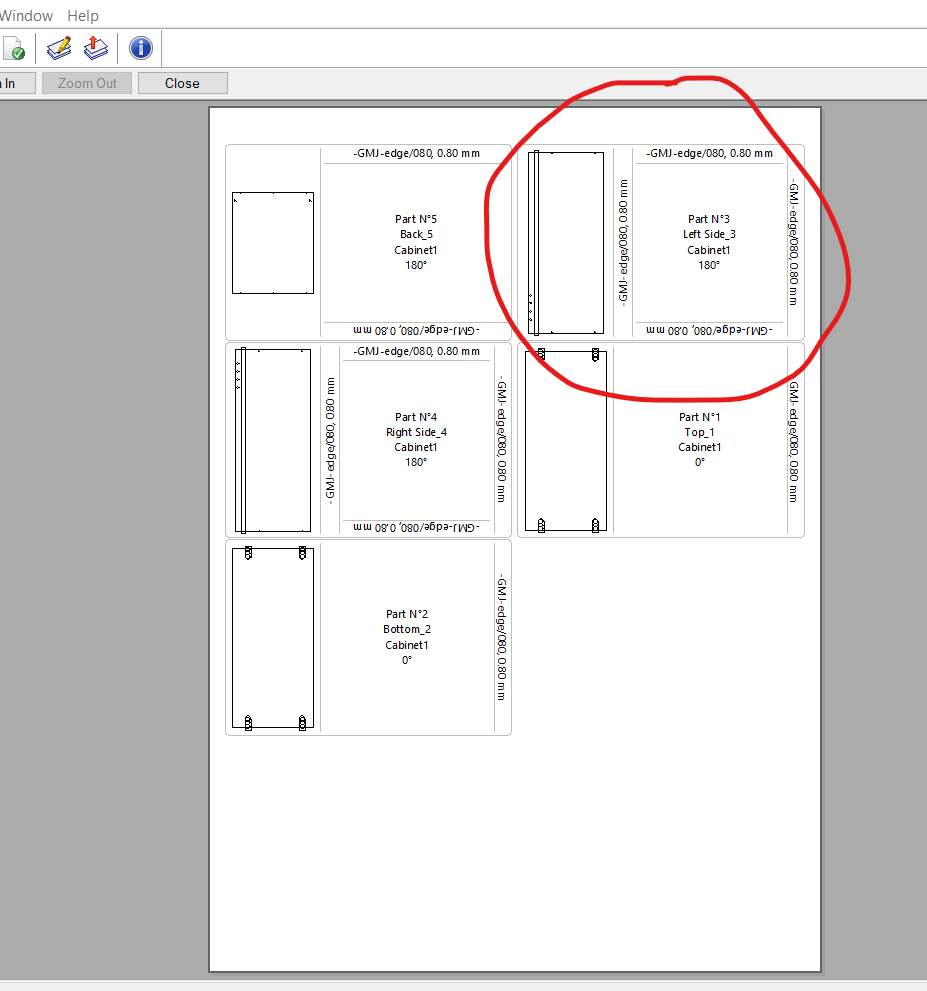927x991 pixels.
Task: Open the Help menu
Action: [83, 15]
